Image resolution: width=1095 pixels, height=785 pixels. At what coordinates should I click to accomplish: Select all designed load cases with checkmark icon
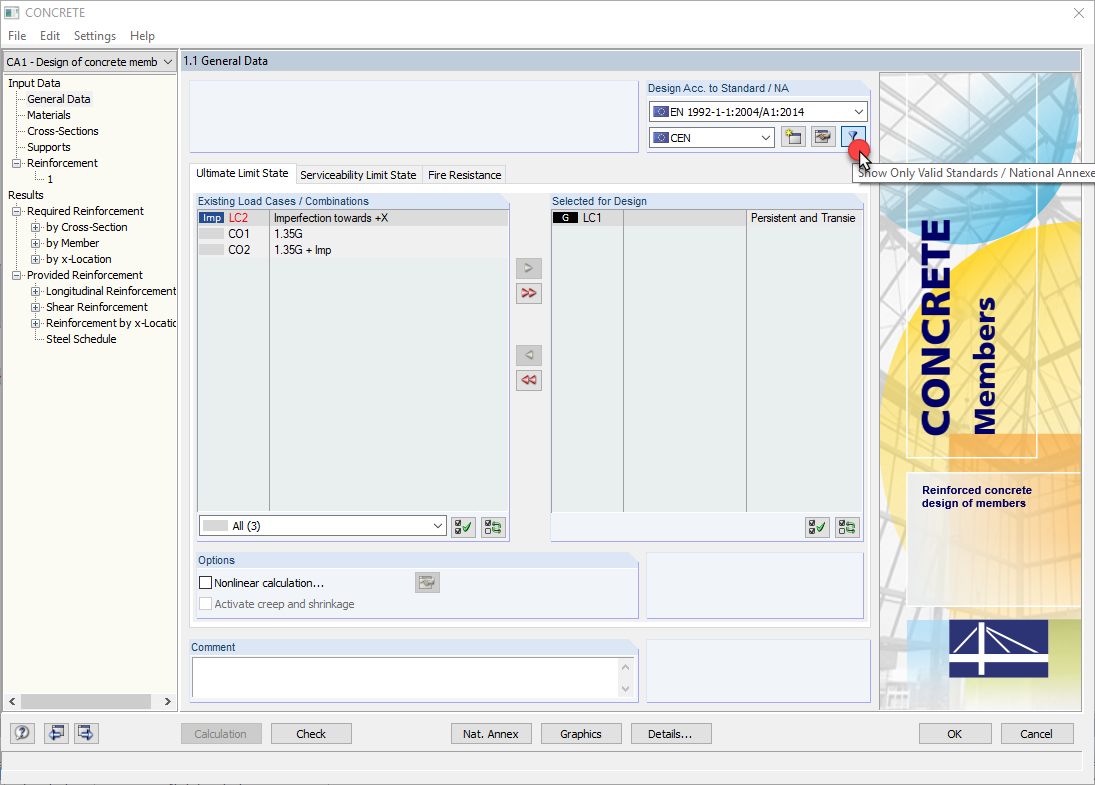point(817,527)
